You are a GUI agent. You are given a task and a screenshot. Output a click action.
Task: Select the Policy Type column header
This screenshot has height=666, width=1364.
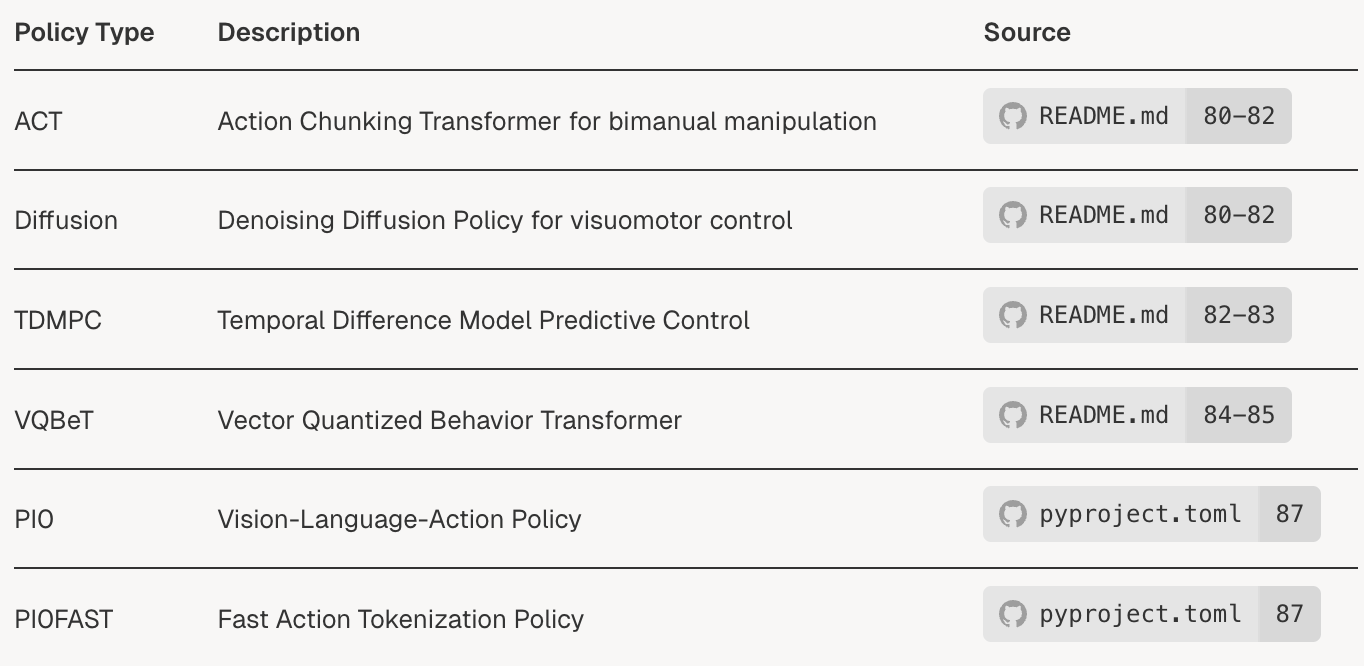84,32
